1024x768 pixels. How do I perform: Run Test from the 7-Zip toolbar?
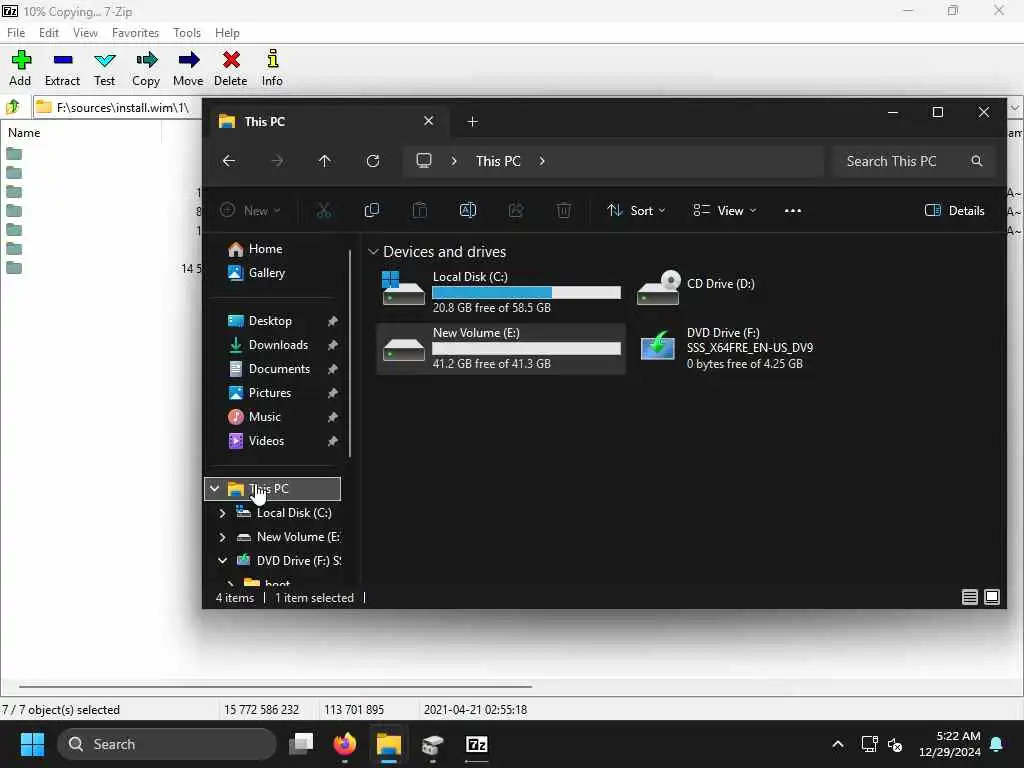pos(104,68)
